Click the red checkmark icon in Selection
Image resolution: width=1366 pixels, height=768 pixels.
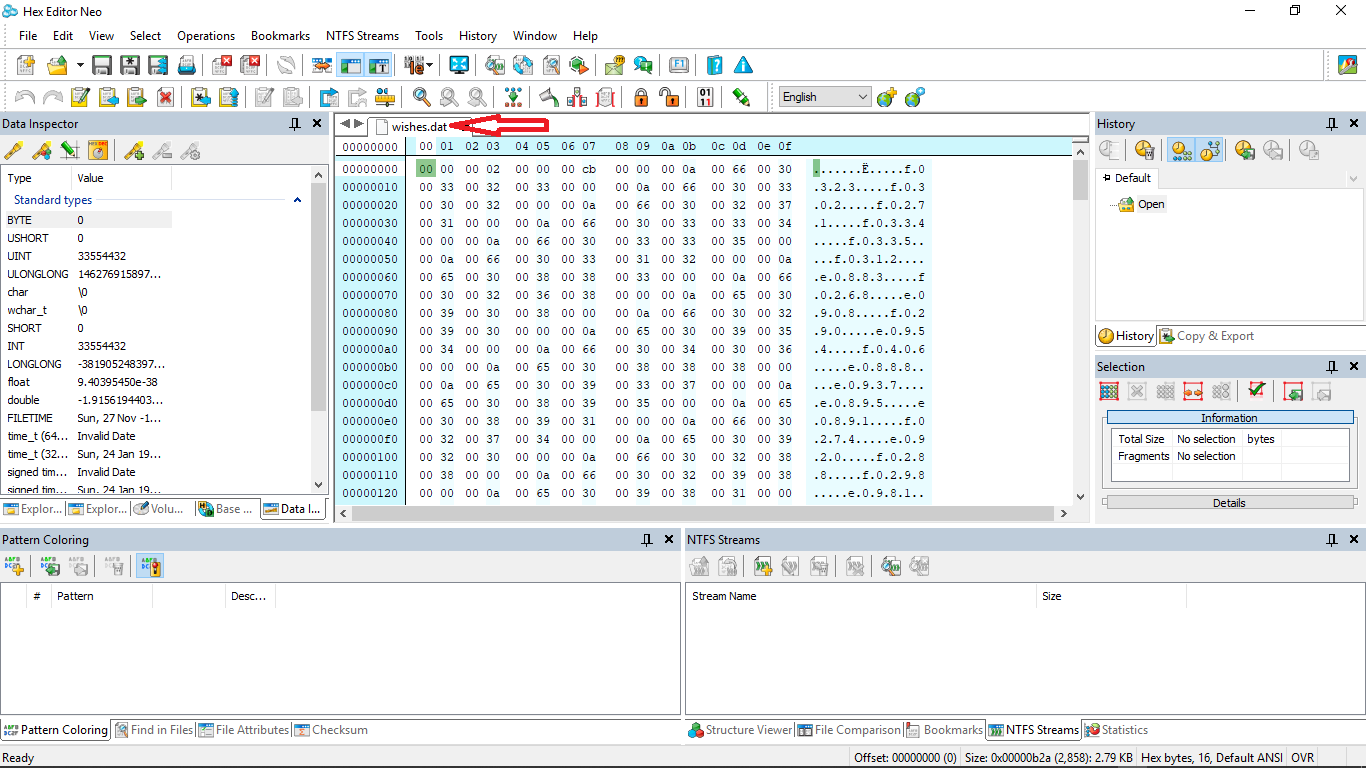pyautogui.click(x=1257, y=391)
